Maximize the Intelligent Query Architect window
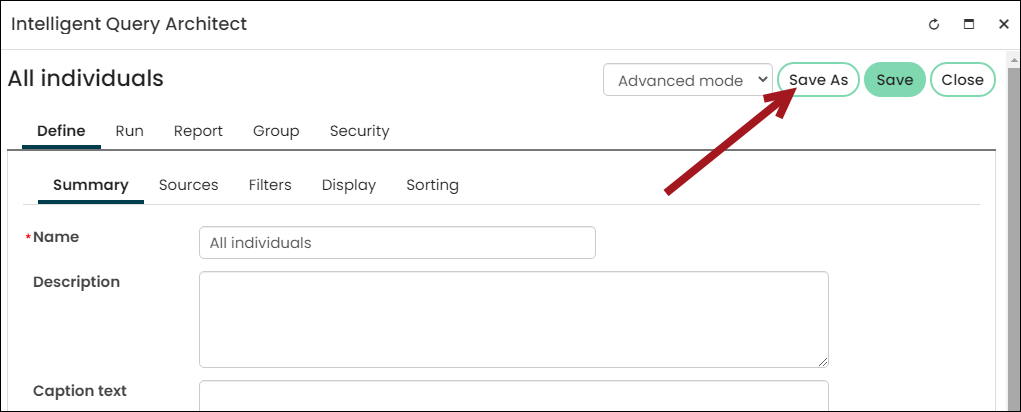Viewport: 1021px width, 412px height. point(969,25)
